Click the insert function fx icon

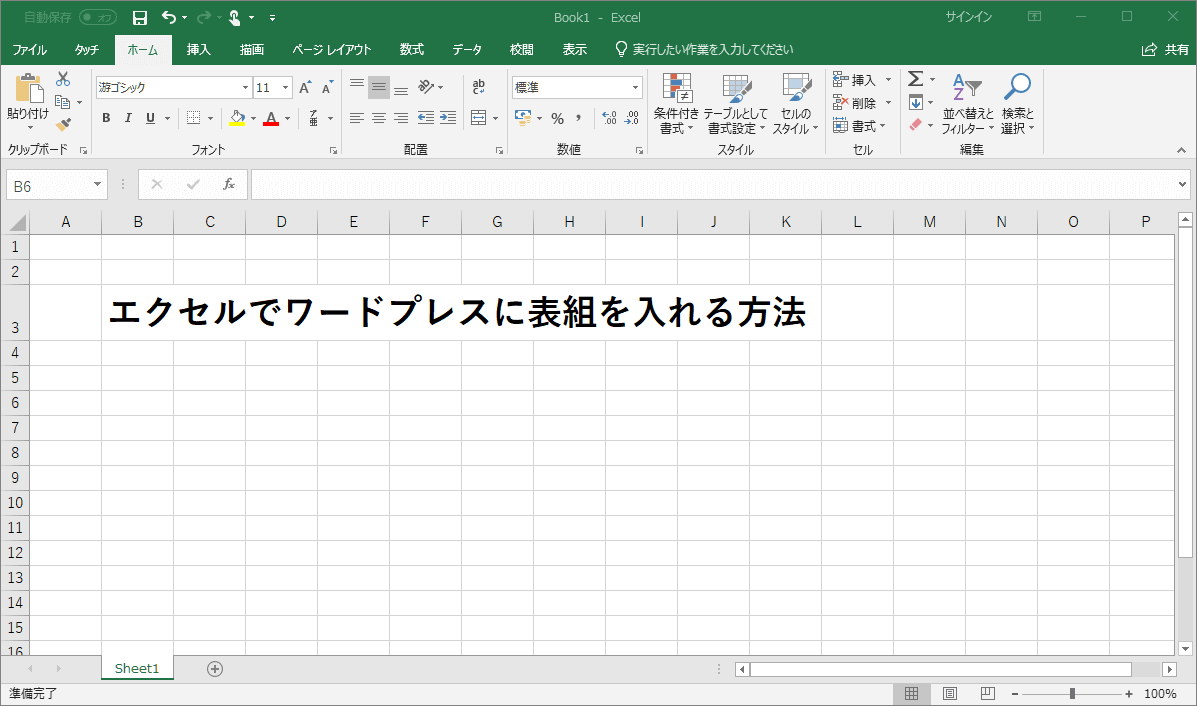click(x=228, y=184)
